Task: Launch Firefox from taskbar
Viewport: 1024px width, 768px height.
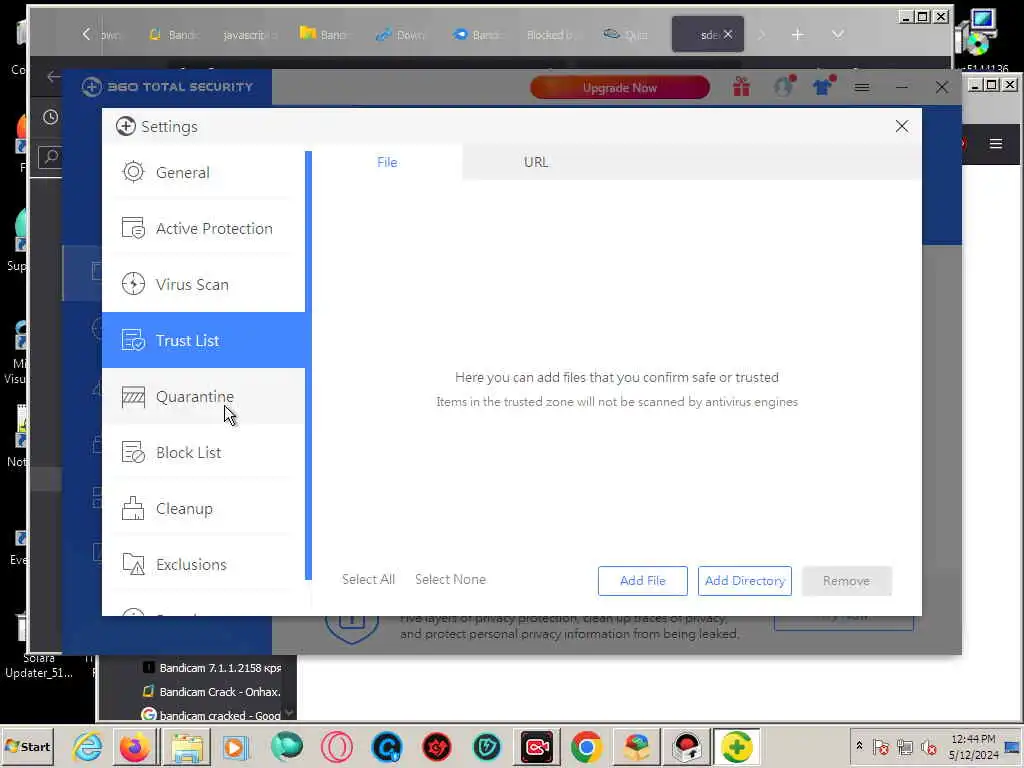Action: click(135, 747)
